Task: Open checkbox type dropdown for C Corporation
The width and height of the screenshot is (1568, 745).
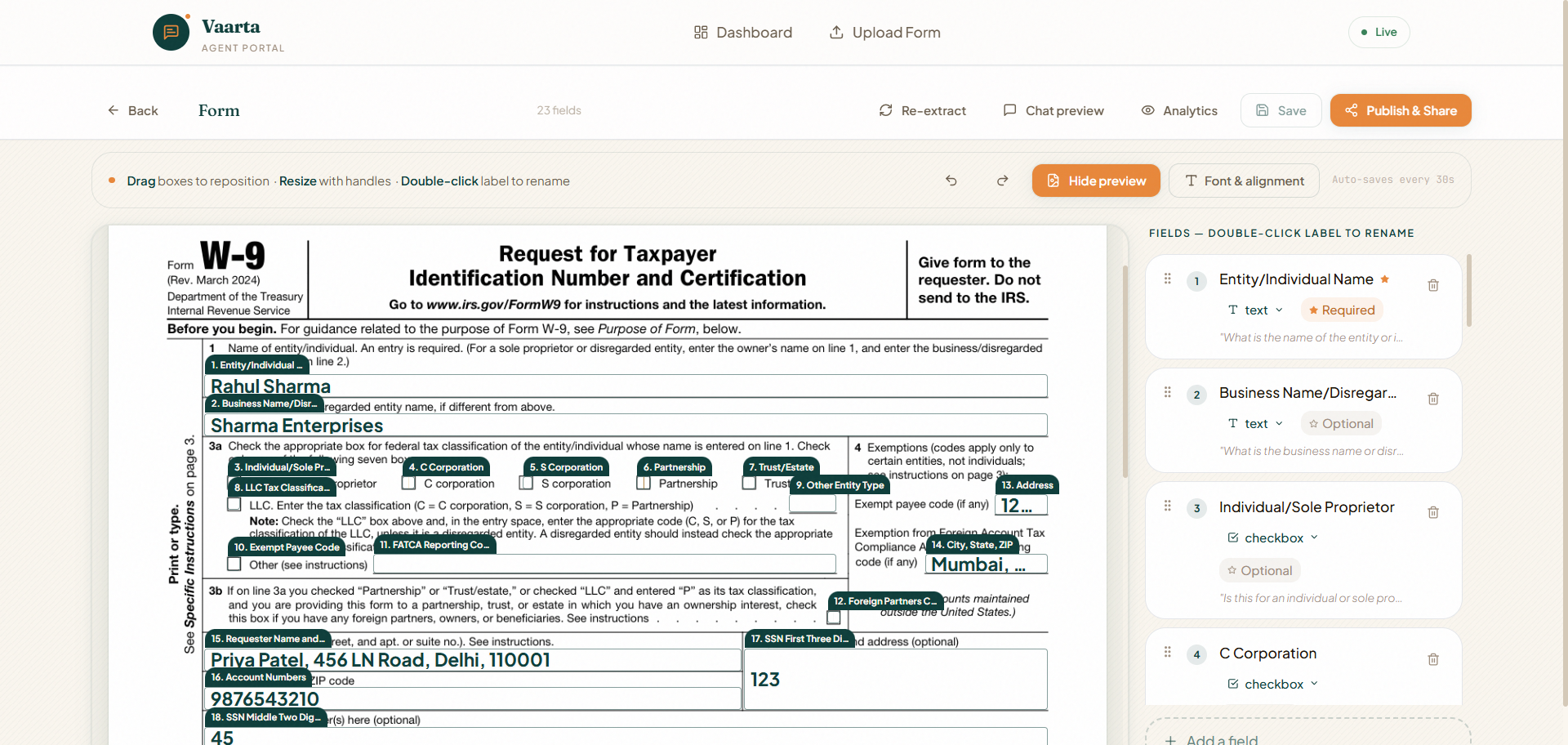Action: click(x=1272, y=685)
